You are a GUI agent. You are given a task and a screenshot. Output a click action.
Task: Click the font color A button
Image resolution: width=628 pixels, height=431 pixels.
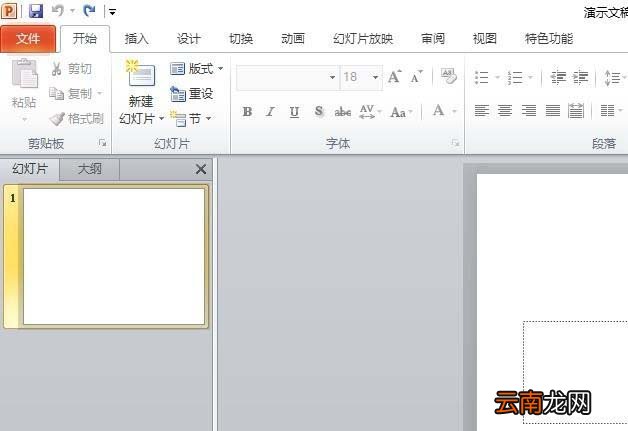[439, 111]
